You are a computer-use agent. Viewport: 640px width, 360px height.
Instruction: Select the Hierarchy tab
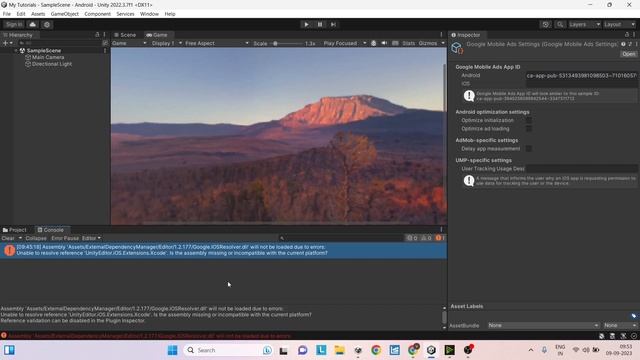(x=18, y=35)
